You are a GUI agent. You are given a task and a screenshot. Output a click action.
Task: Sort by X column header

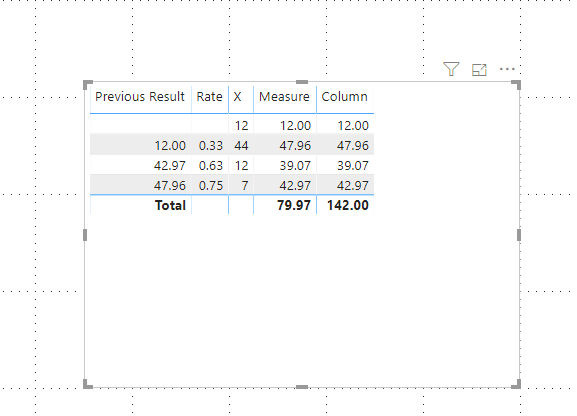pyautogui.click(x=237, y=96)
